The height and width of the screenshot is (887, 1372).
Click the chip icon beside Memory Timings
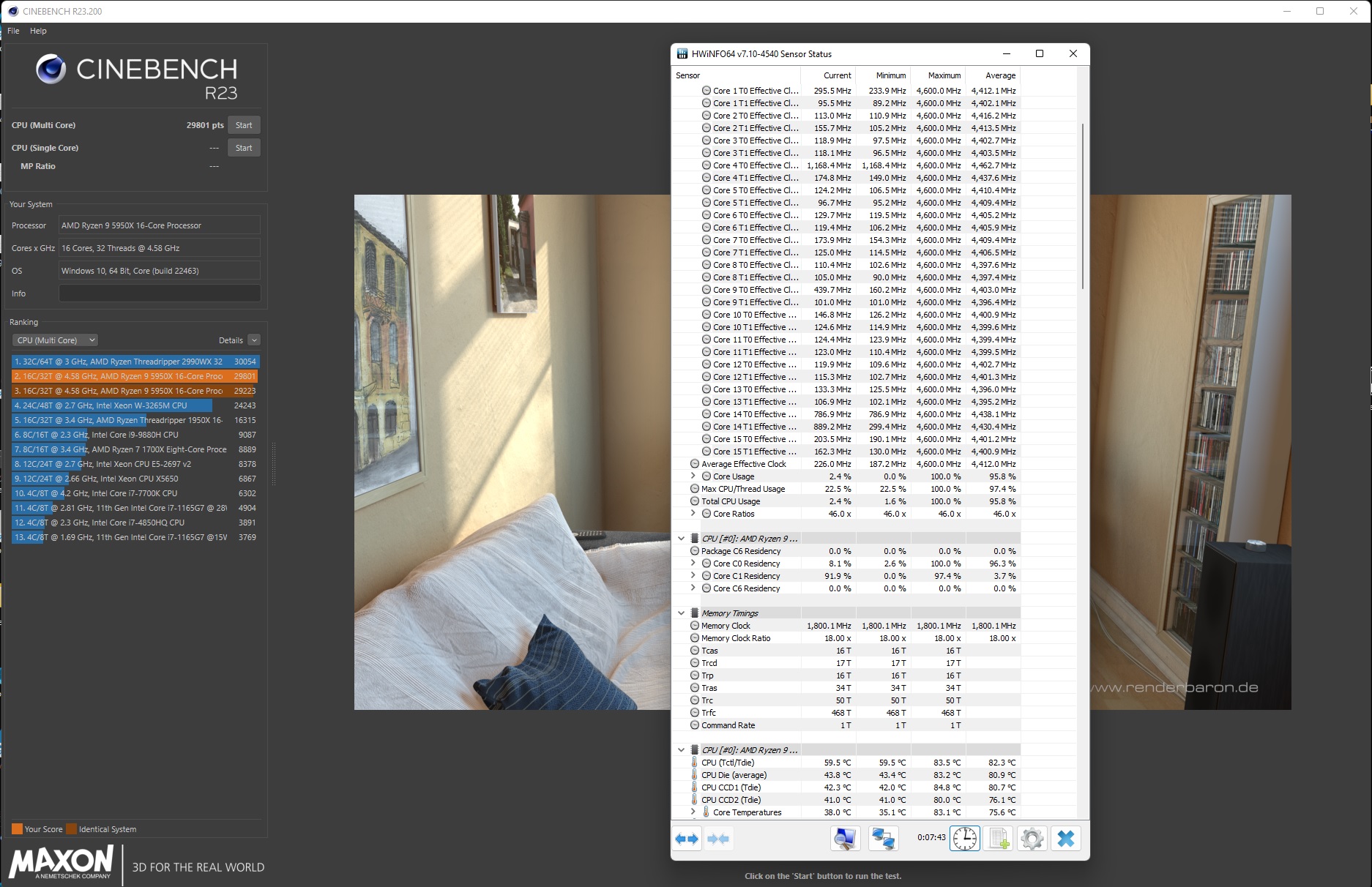click(694, 613)
